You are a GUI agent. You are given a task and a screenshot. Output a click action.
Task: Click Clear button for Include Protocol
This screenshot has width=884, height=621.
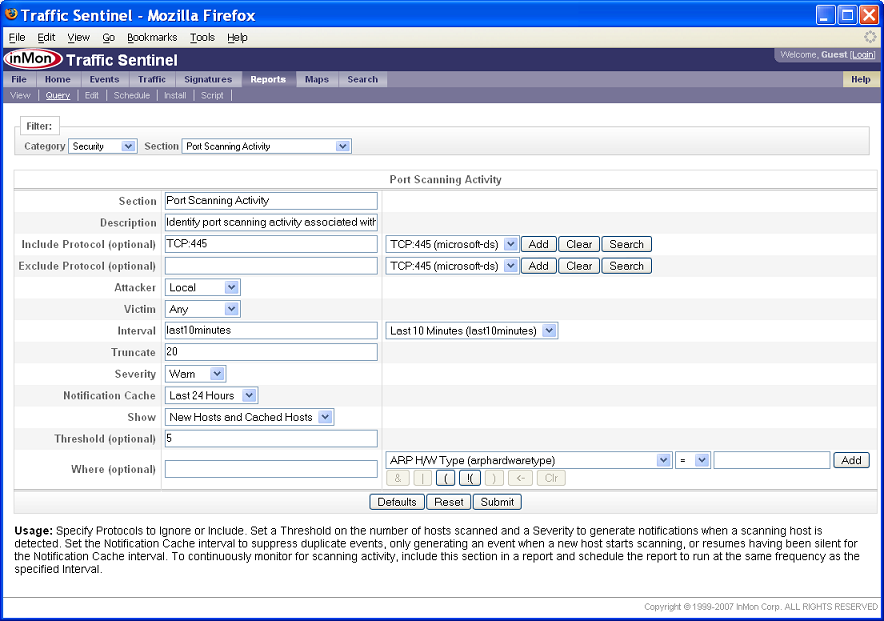coord(579,245)
